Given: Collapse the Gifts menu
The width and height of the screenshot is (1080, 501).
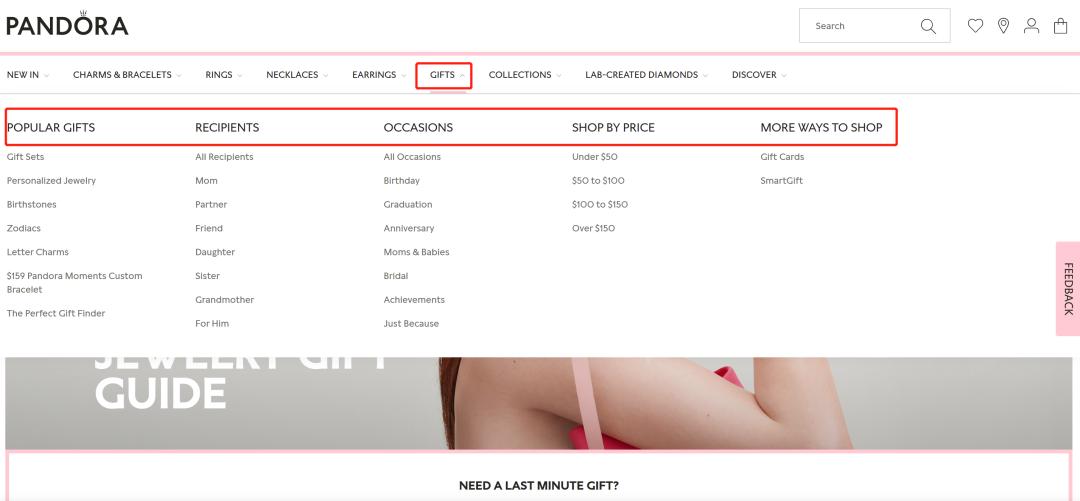Looking at the screenshot, I should tap(446, 74).
